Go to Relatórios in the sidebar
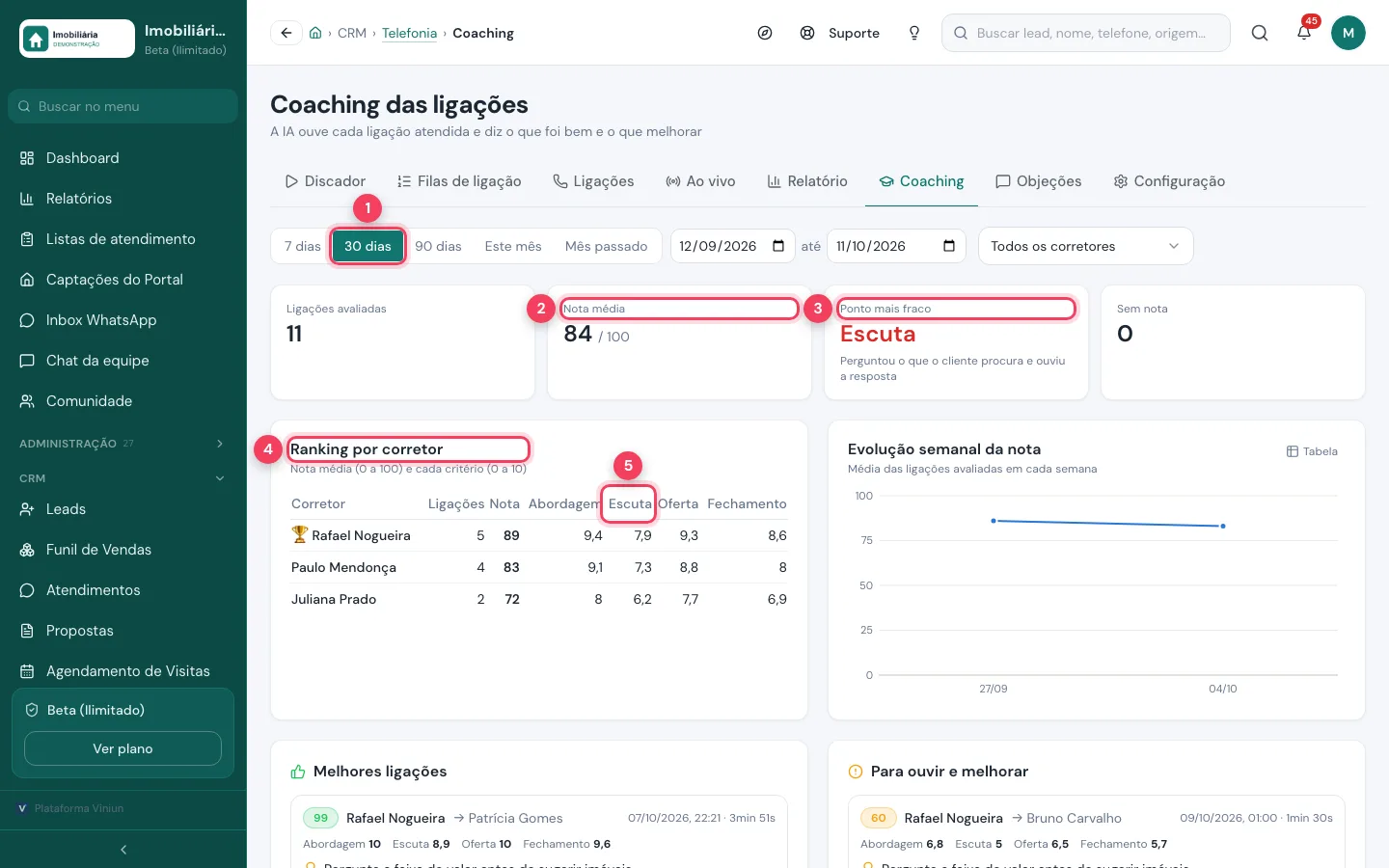The width and height of the screenshot is (1389, 868). (x=123, y=199)
